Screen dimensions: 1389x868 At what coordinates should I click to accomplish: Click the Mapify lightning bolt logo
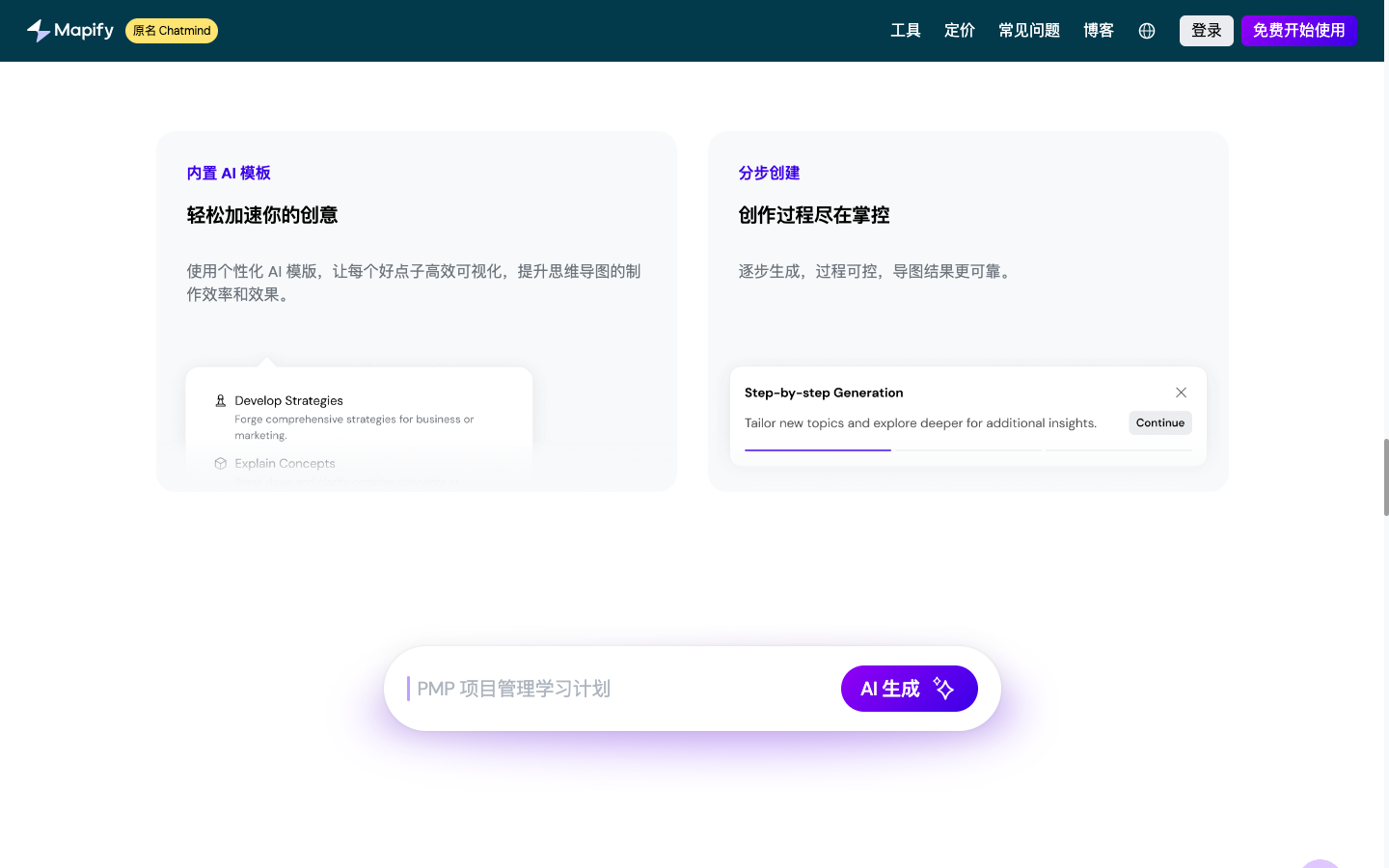point(37,30)
